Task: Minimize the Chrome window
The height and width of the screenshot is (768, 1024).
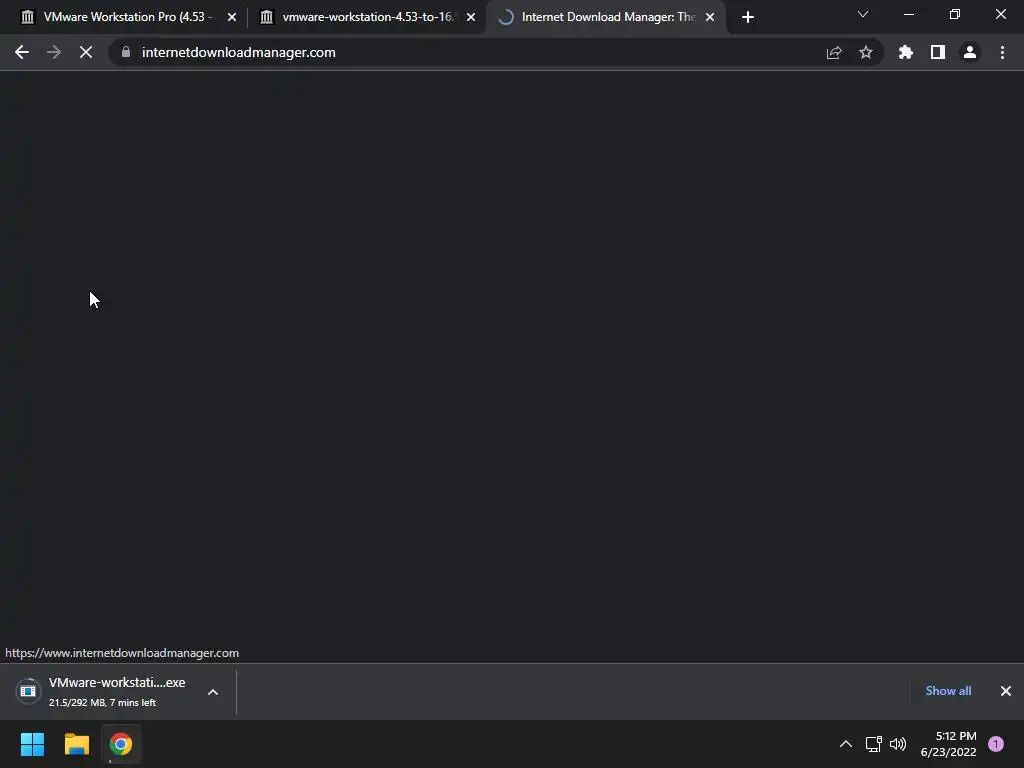Action: coord(909,14)
